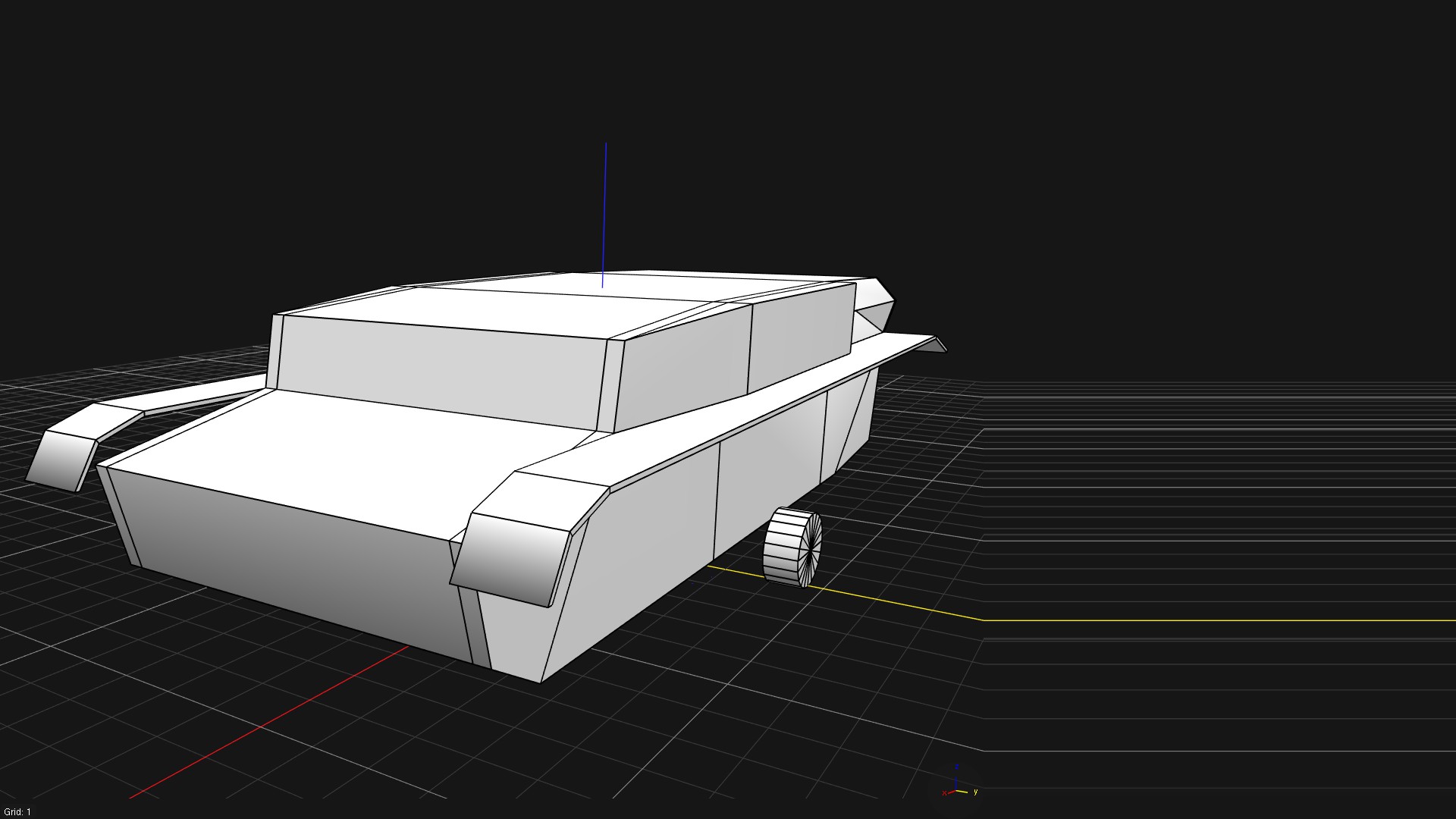
Task: Click the yellow Y axis gizmo label
Action: click(x=975, y=792)
